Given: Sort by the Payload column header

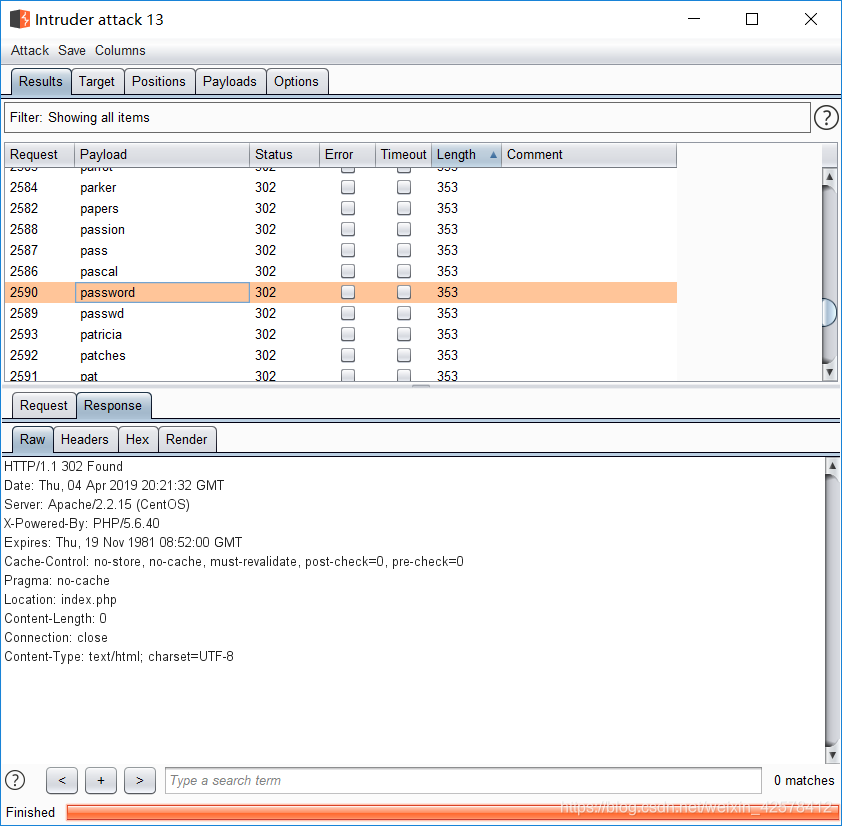Looking at the screenshot, I should 162,155.
